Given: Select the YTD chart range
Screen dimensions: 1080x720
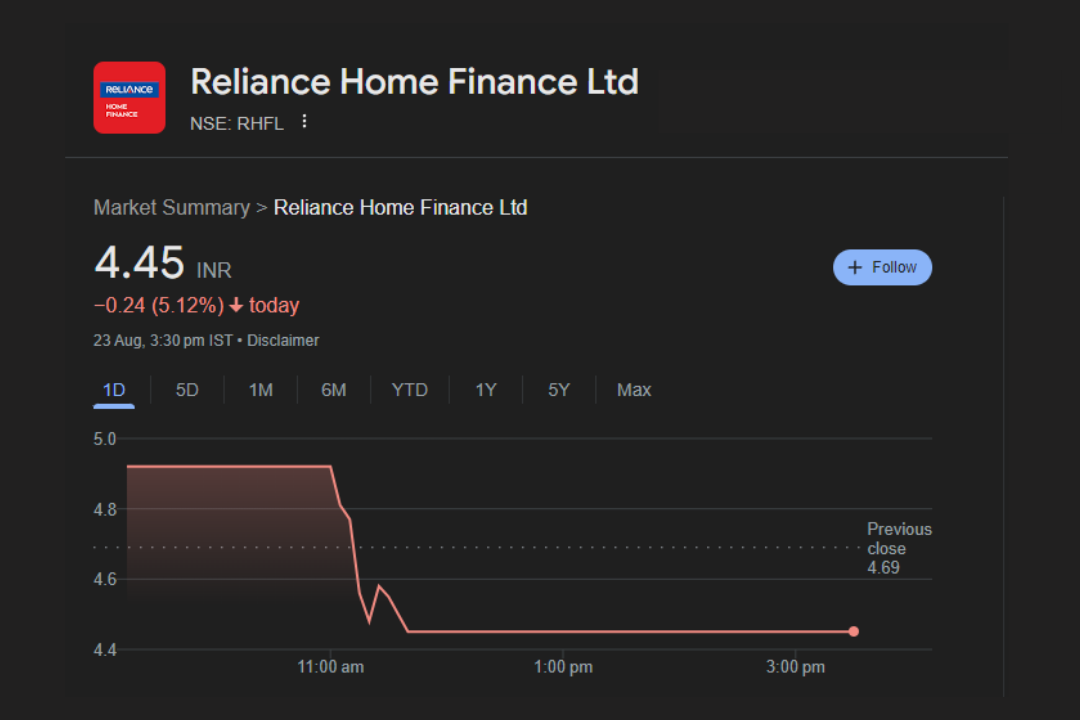Looking at the screenshot, I should pos(409,390).
